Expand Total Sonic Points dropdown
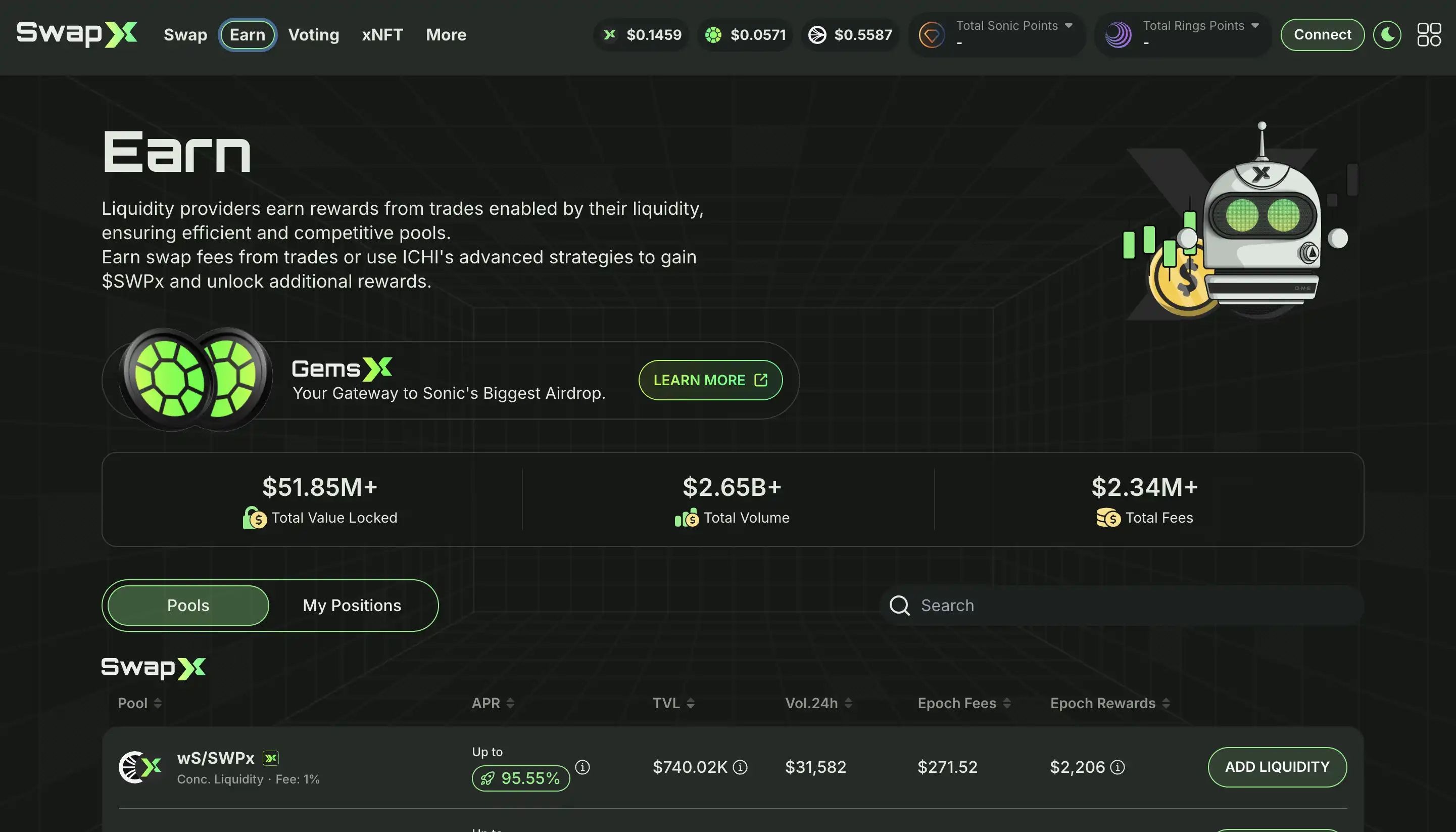Viewport: 1456px width, 832px height. [x=1069, y=26]
